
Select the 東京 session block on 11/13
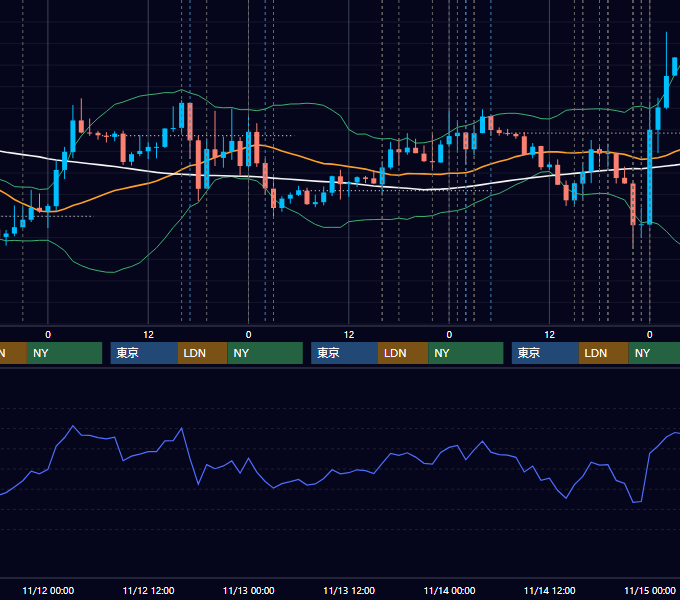(344, 353)
